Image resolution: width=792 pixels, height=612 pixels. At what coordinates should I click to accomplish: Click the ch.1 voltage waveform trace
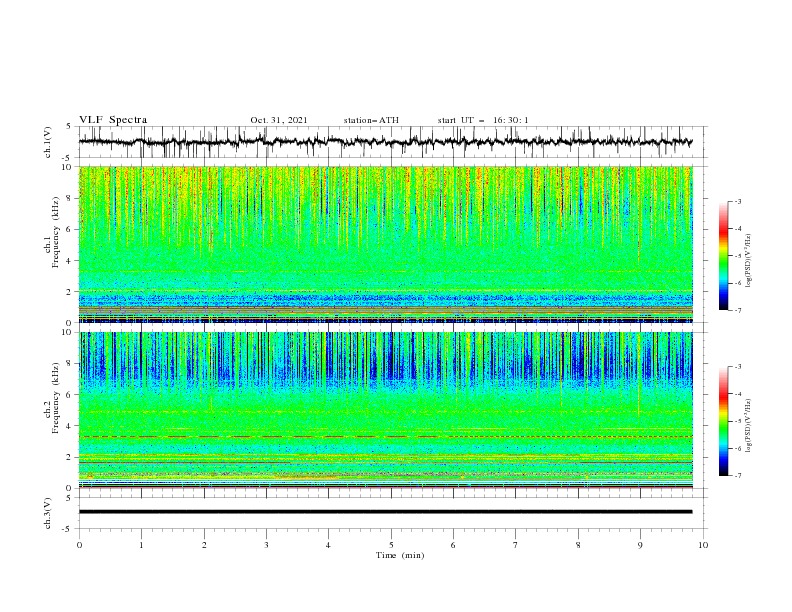tap(385, 142)
